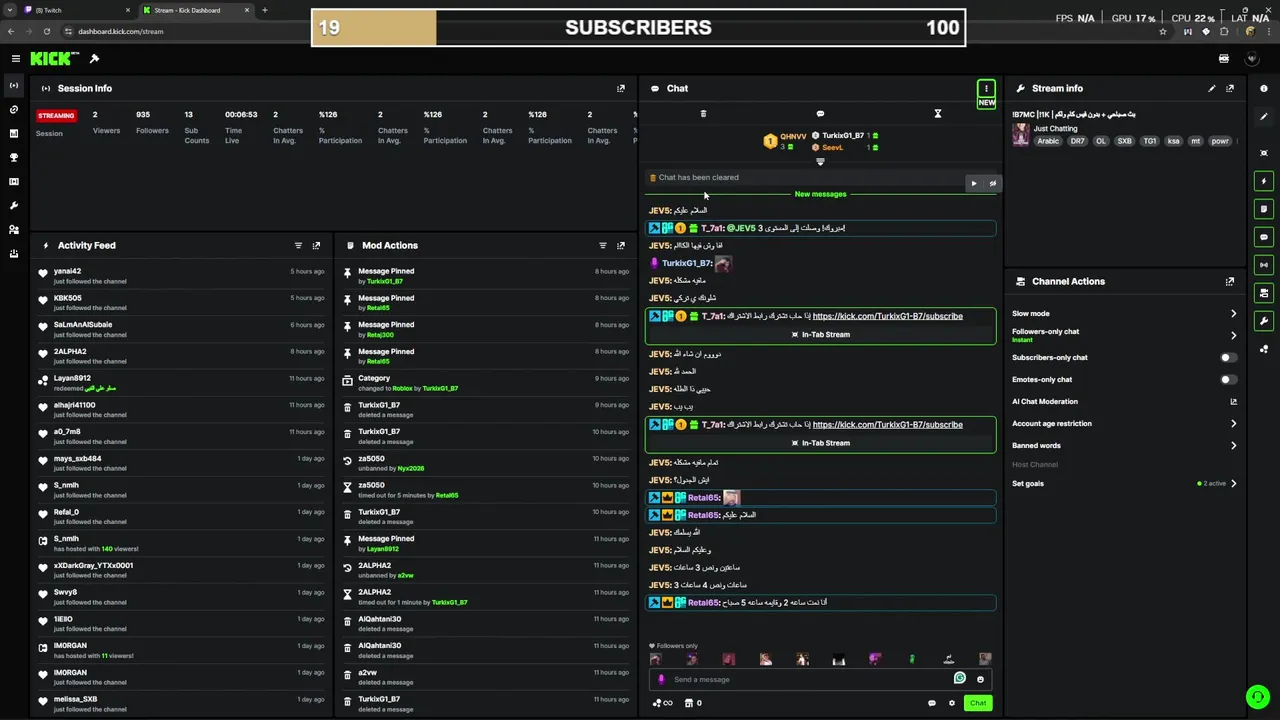Pop out the Mod Actions panel

(621, 245)
